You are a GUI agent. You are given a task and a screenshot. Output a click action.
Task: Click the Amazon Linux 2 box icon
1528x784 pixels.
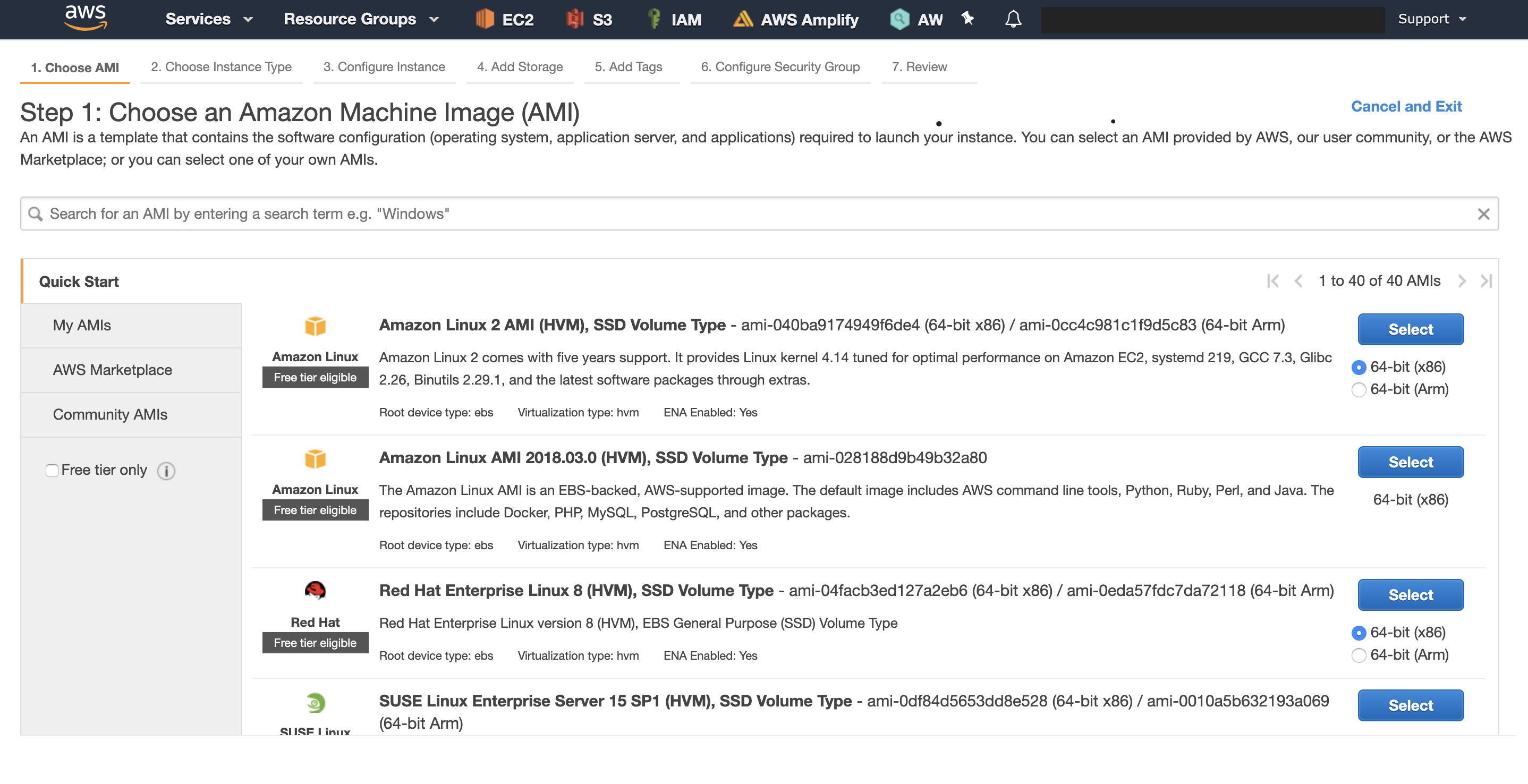pyautogui.click(x=315, y=326)
